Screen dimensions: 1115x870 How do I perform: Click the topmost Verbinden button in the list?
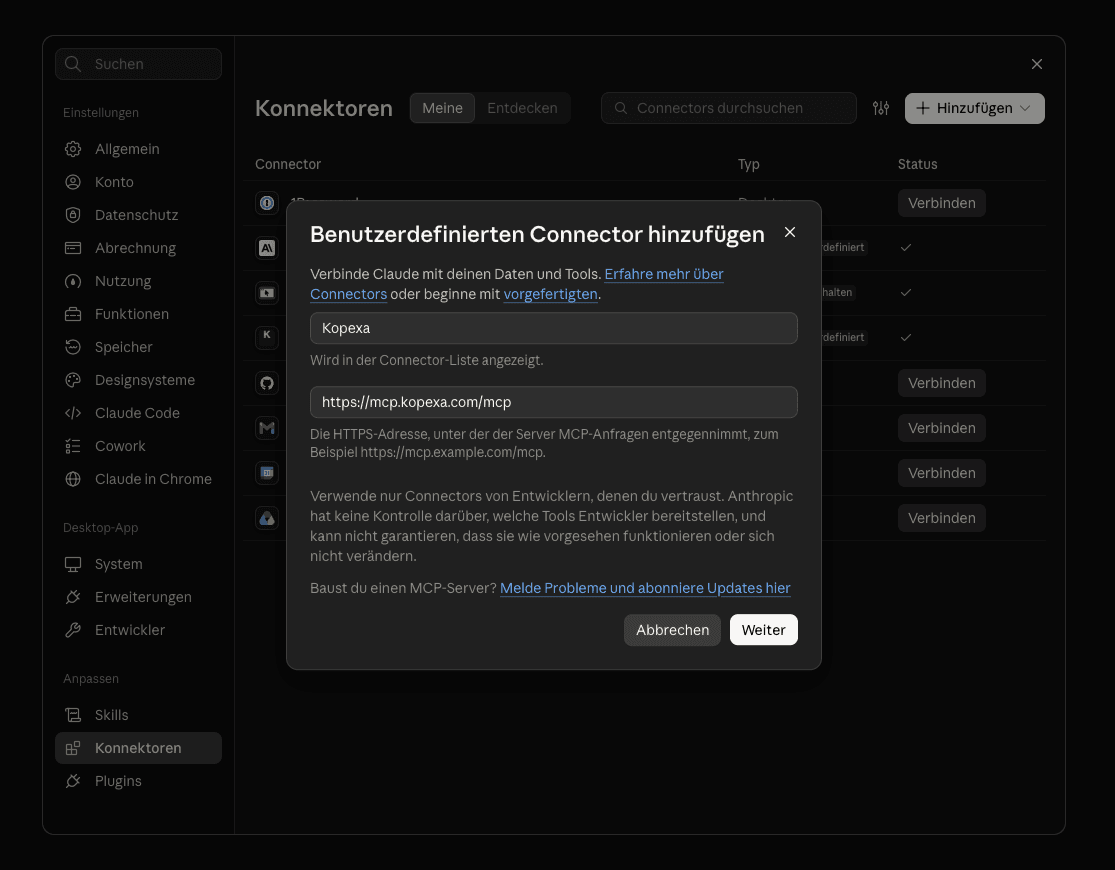click(x=941, y=203)
